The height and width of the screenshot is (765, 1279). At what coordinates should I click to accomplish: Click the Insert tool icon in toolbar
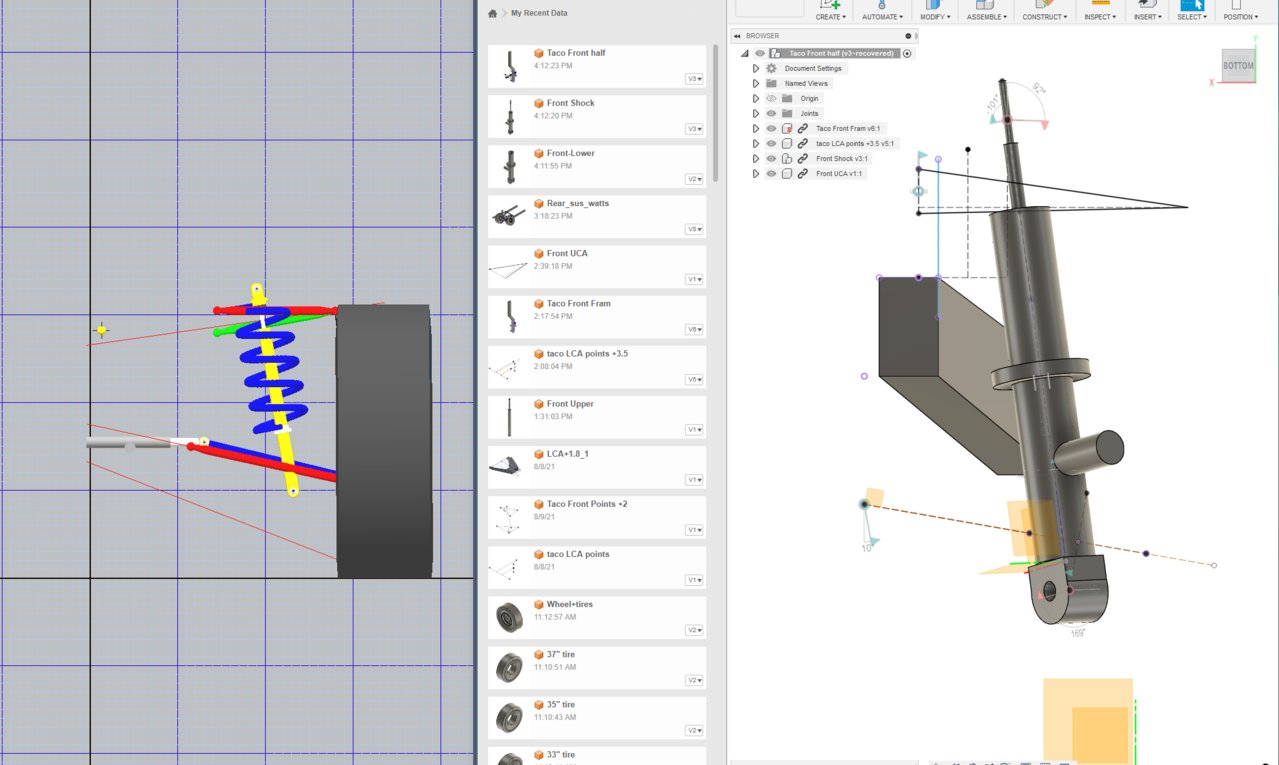[1147, 5]
